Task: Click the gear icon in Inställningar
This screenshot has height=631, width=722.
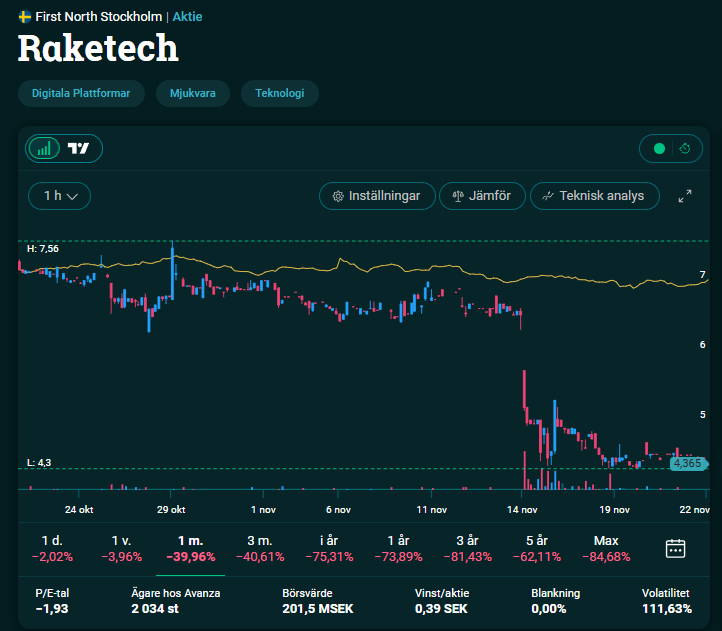Action: [x=338, y=196]
